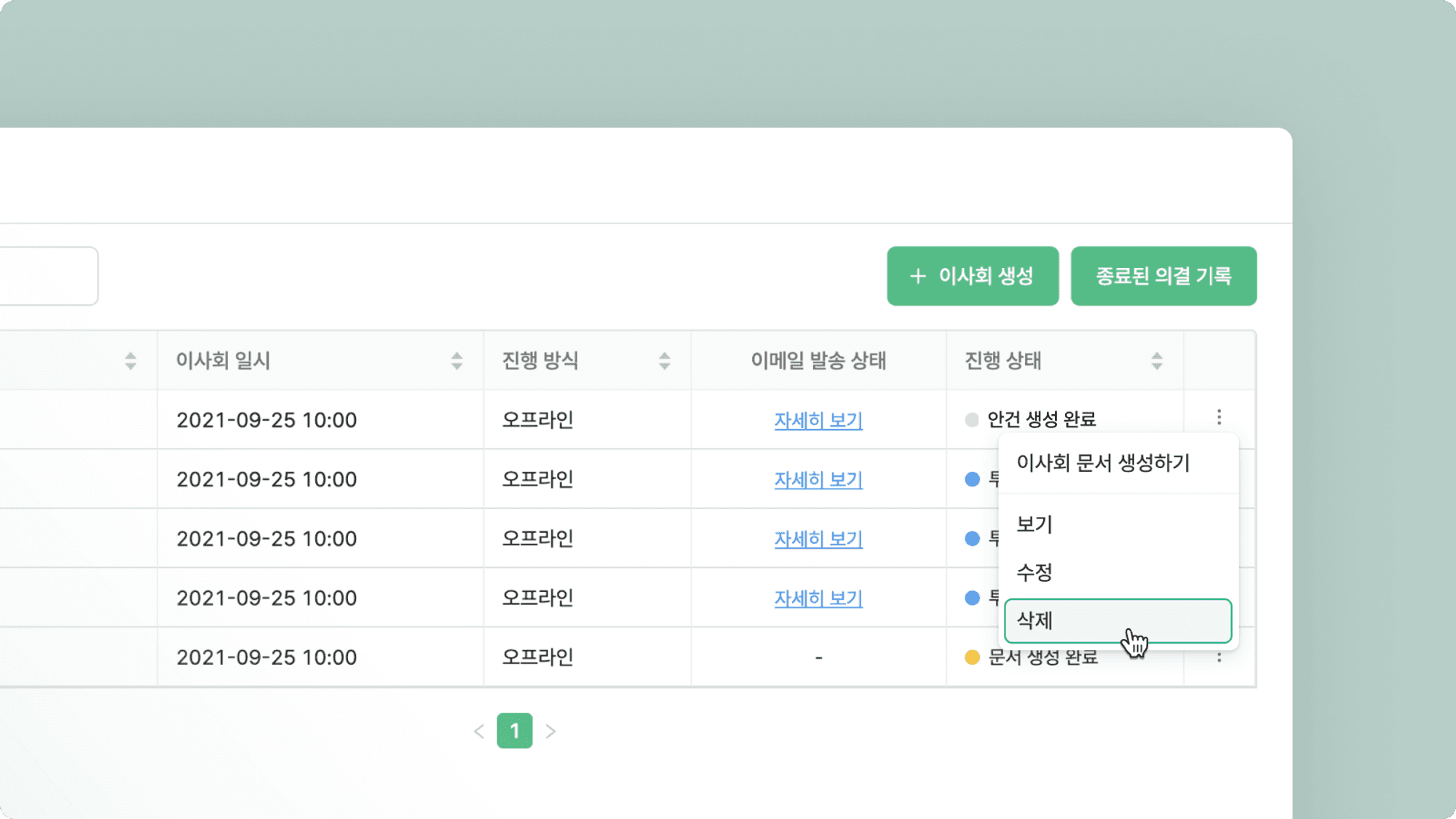
Task: Open 자세히 보기 link in third row
Action: (818, 539)
